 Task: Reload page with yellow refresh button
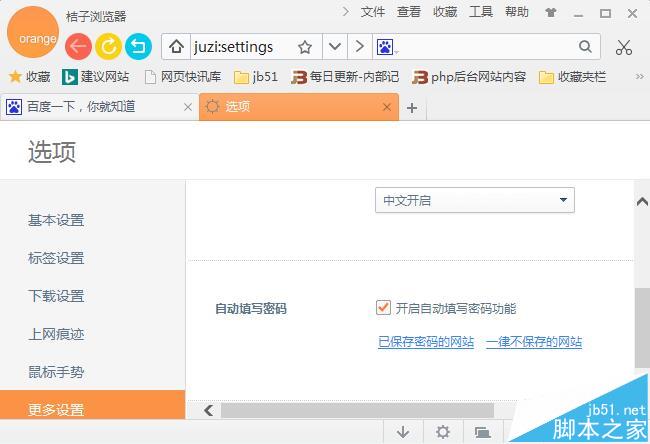pos(109,46)
